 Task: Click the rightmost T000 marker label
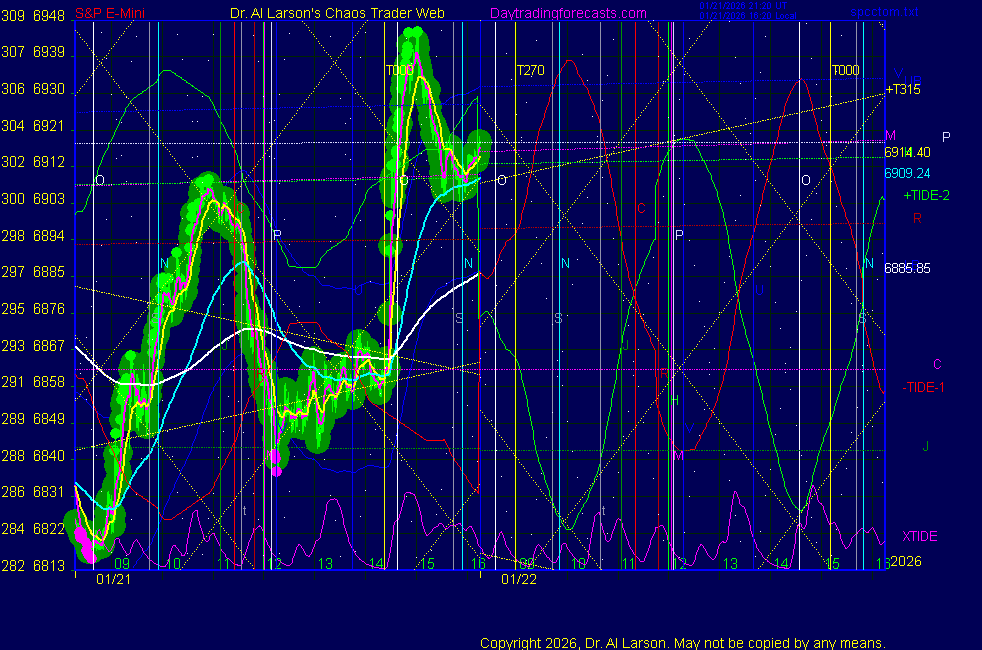point(845,70)
